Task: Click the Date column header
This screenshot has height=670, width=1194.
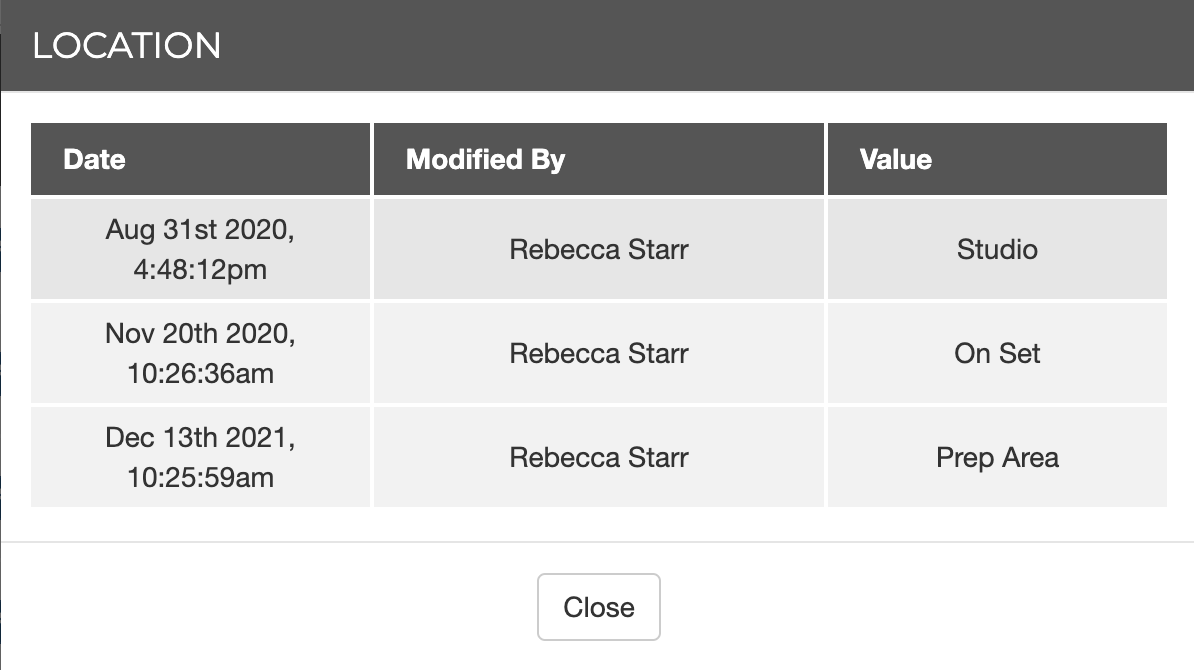Action: [94, 159]
